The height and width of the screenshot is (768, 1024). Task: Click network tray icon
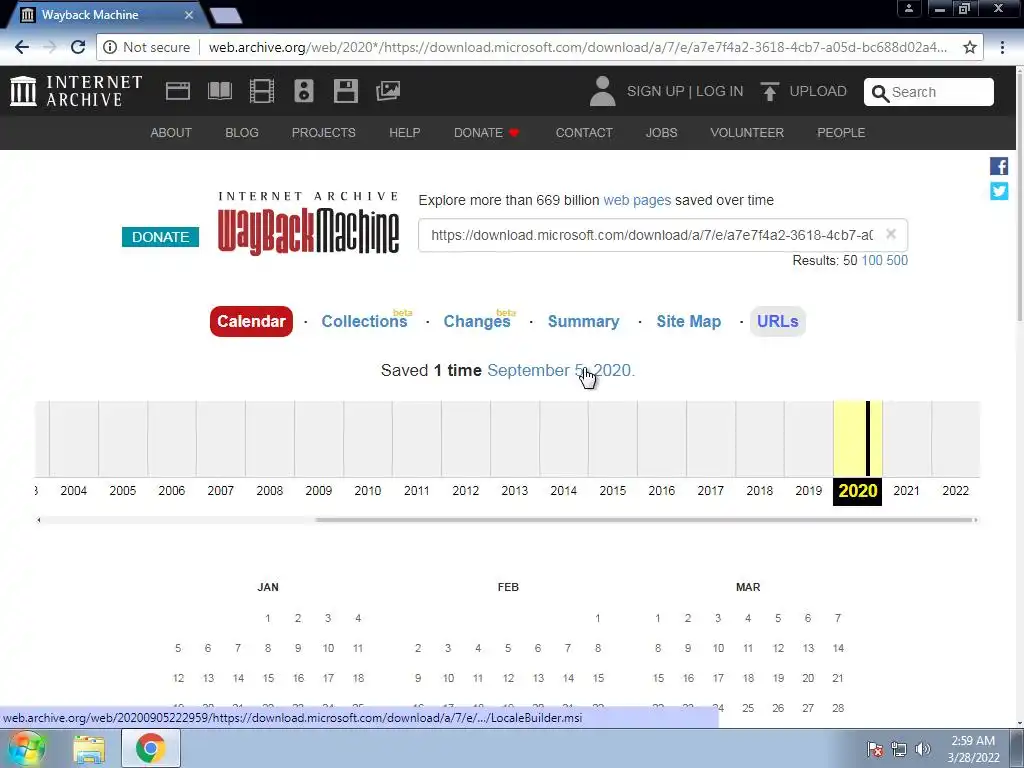pyautogui.click(x=899, y=749)
